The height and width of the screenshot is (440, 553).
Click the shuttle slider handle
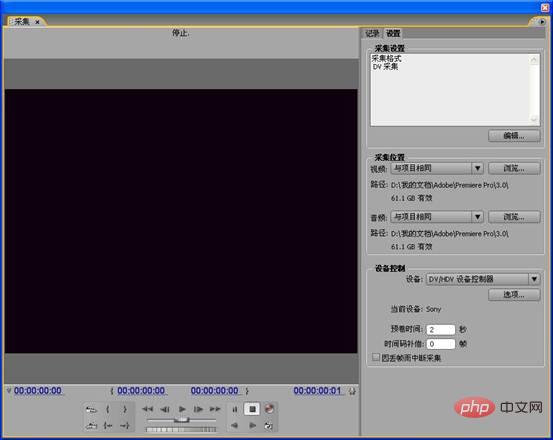(x=182, y=420)
